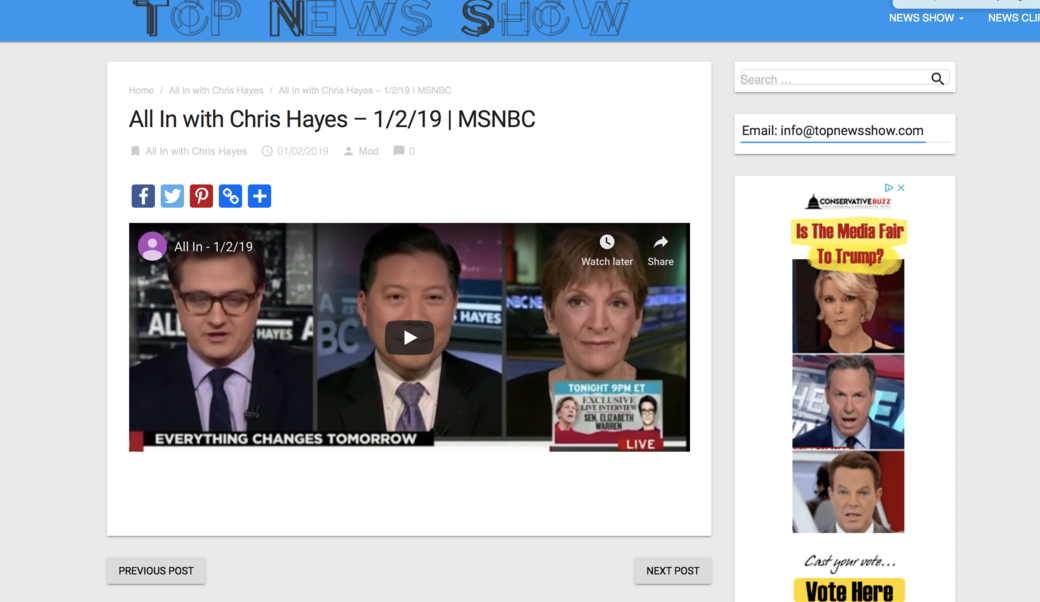
Task: Click inside the Search field
Action: (830, 78)
